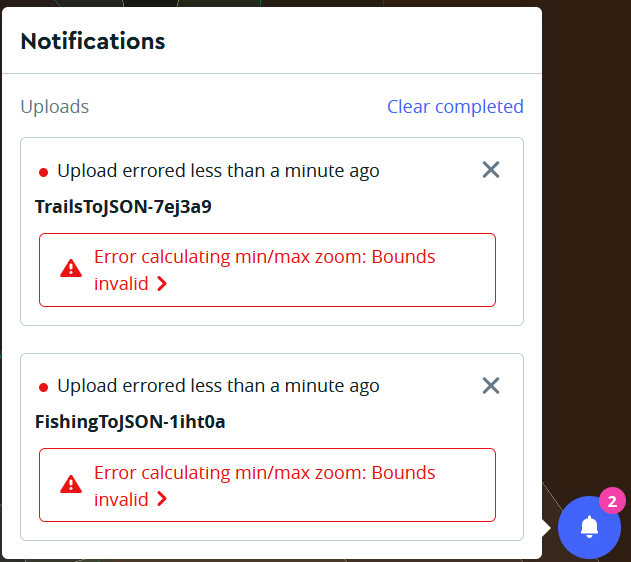Select the TrailsToJSON-7ej3a9 upload name
This screenshot has height=562, width=631.
tap(123, 207)
